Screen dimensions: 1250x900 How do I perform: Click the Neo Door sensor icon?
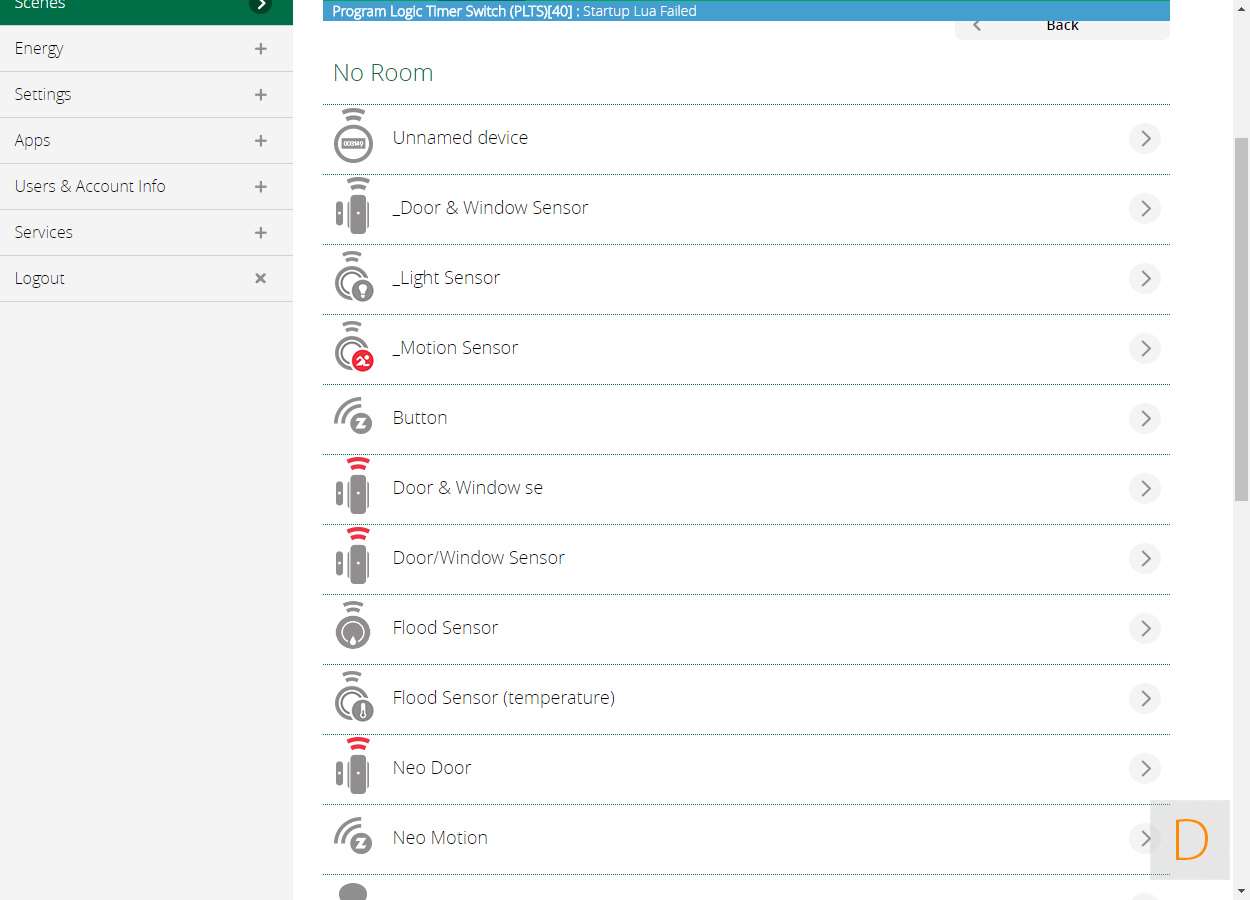(353, 768)
